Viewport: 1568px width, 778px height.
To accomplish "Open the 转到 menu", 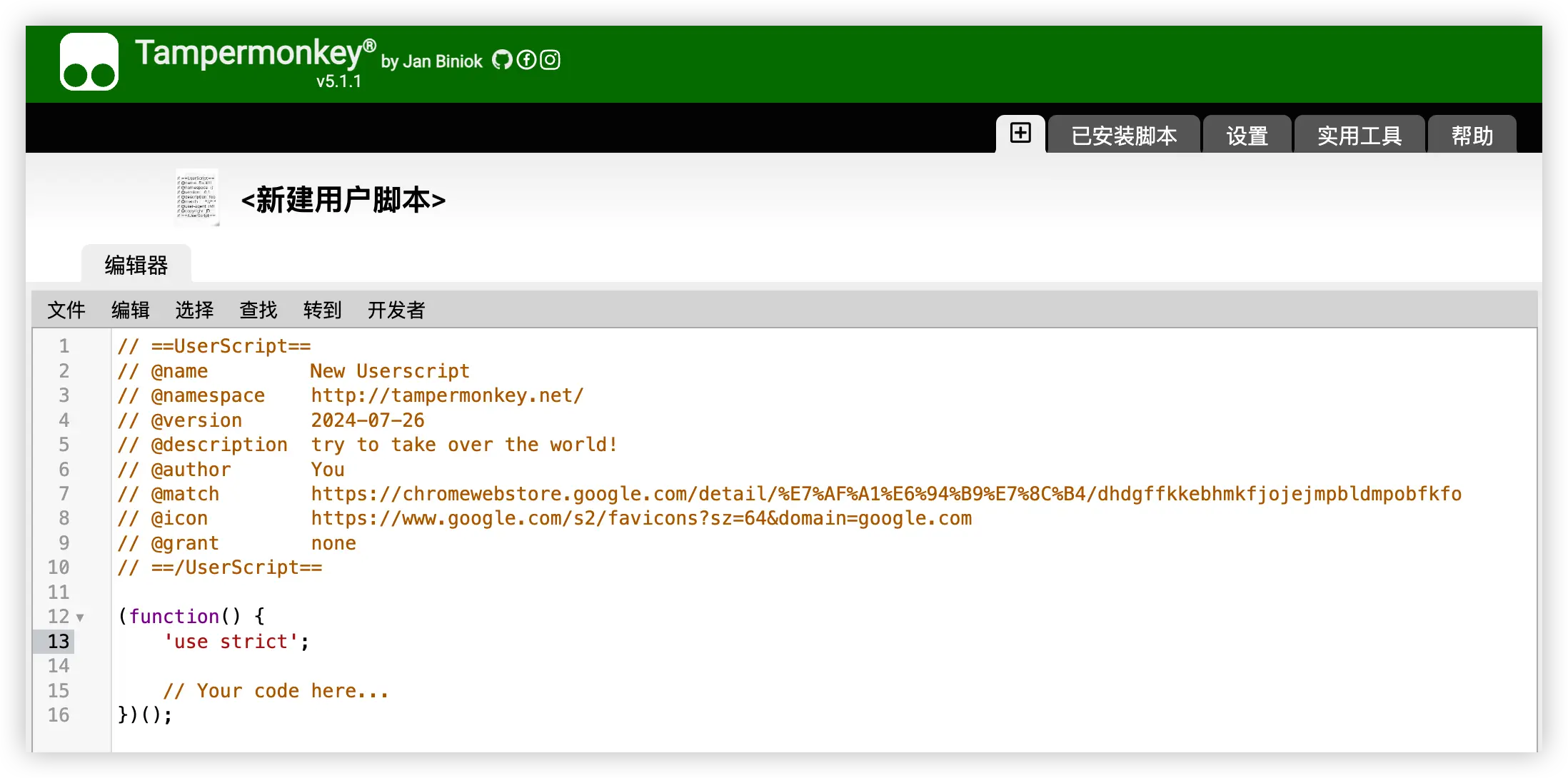I will point(323,310).
